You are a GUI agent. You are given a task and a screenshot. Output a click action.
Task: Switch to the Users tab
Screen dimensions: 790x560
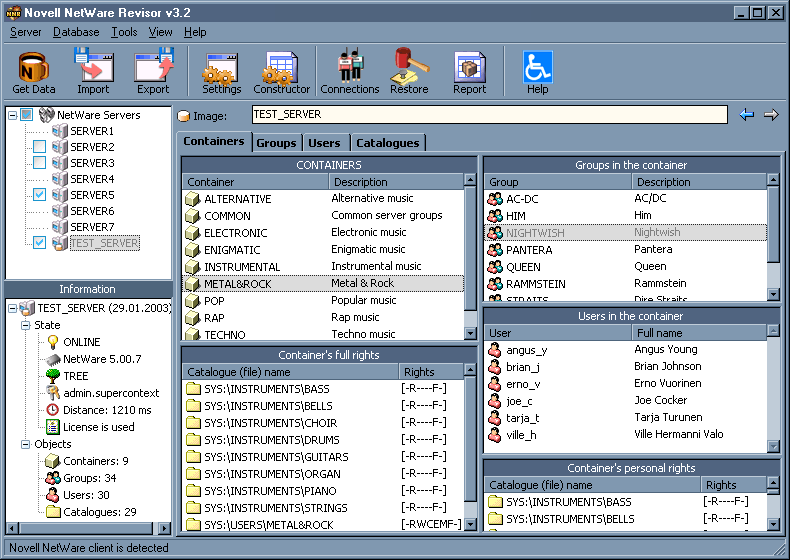324,143
